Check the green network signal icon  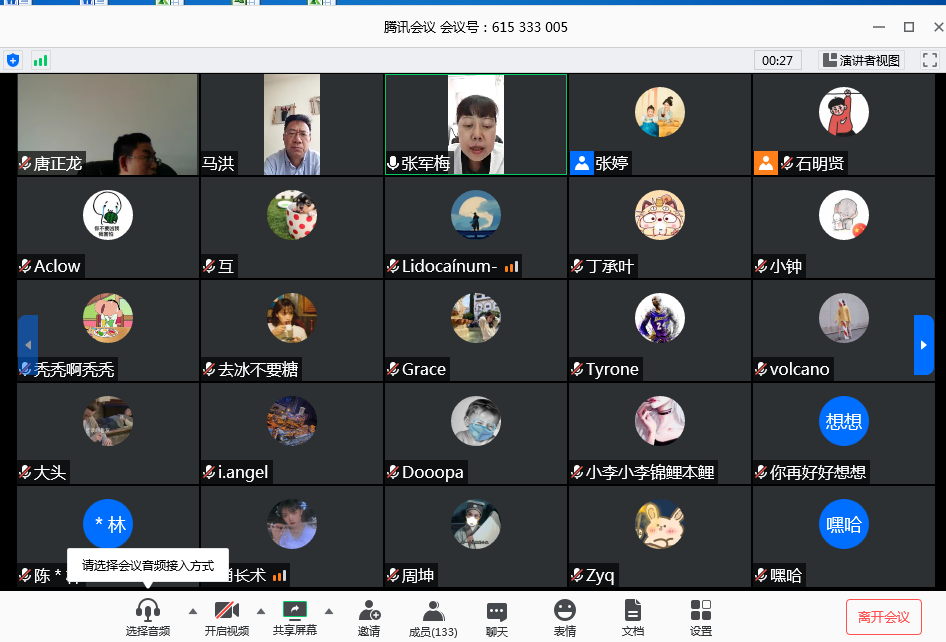click(40, 60)
